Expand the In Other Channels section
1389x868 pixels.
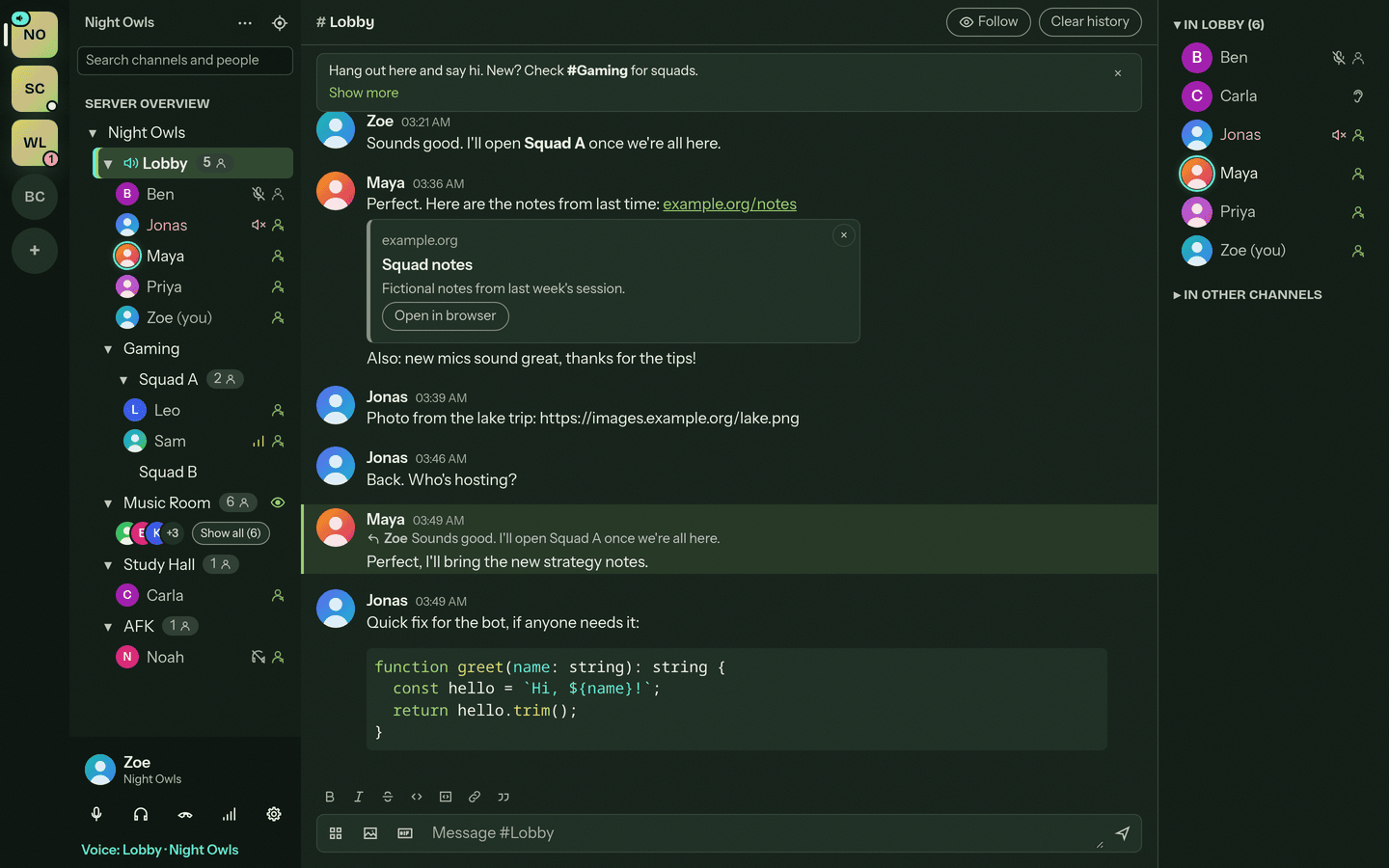click(x=1247, y=295)
